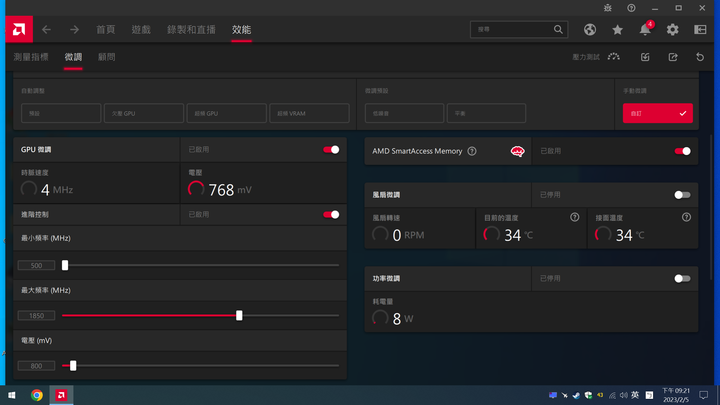Go back with the left arrow icon

coord(46,30)
